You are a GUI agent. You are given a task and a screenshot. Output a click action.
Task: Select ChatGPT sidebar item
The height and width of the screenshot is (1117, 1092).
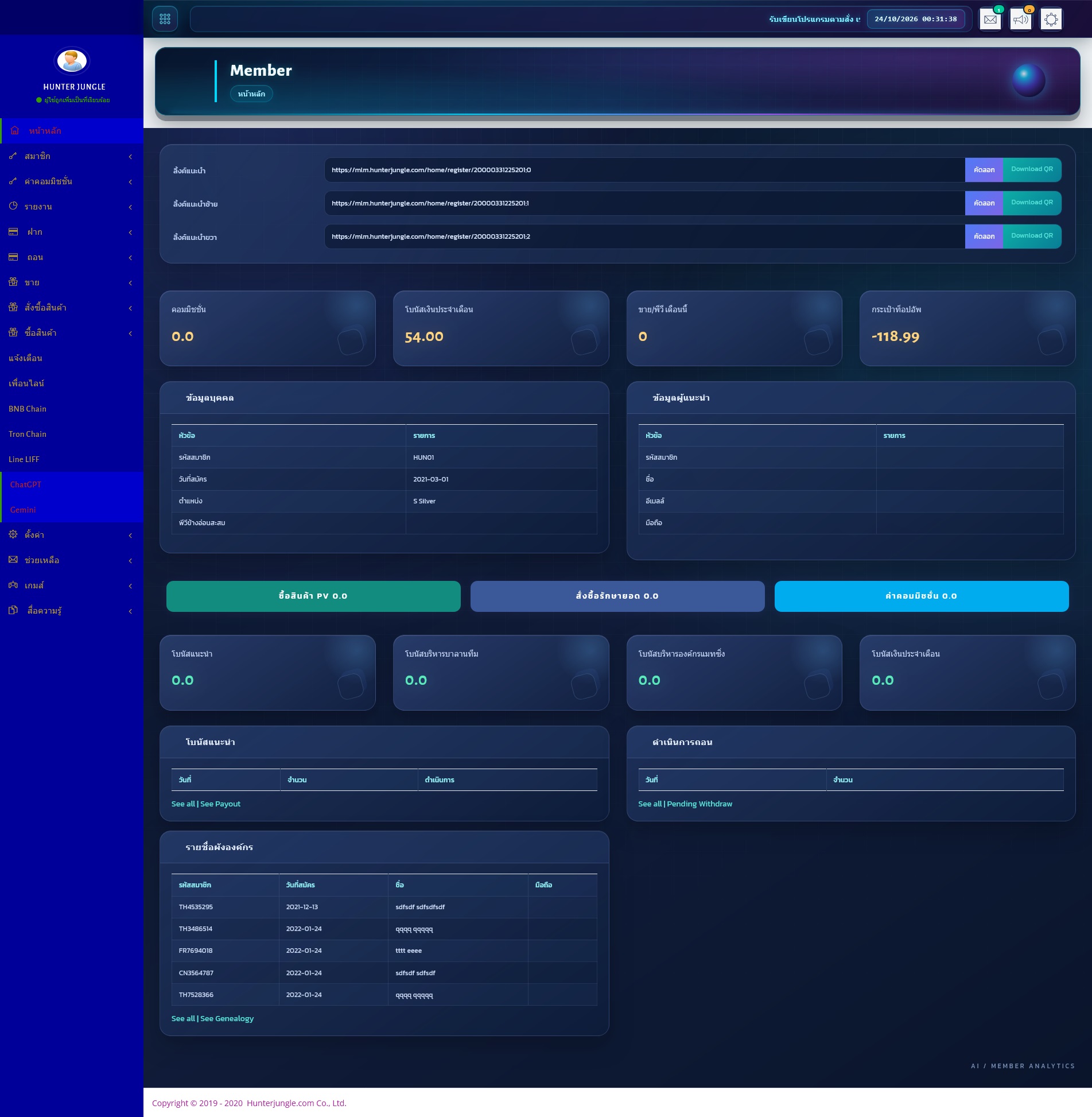point(72,484)
